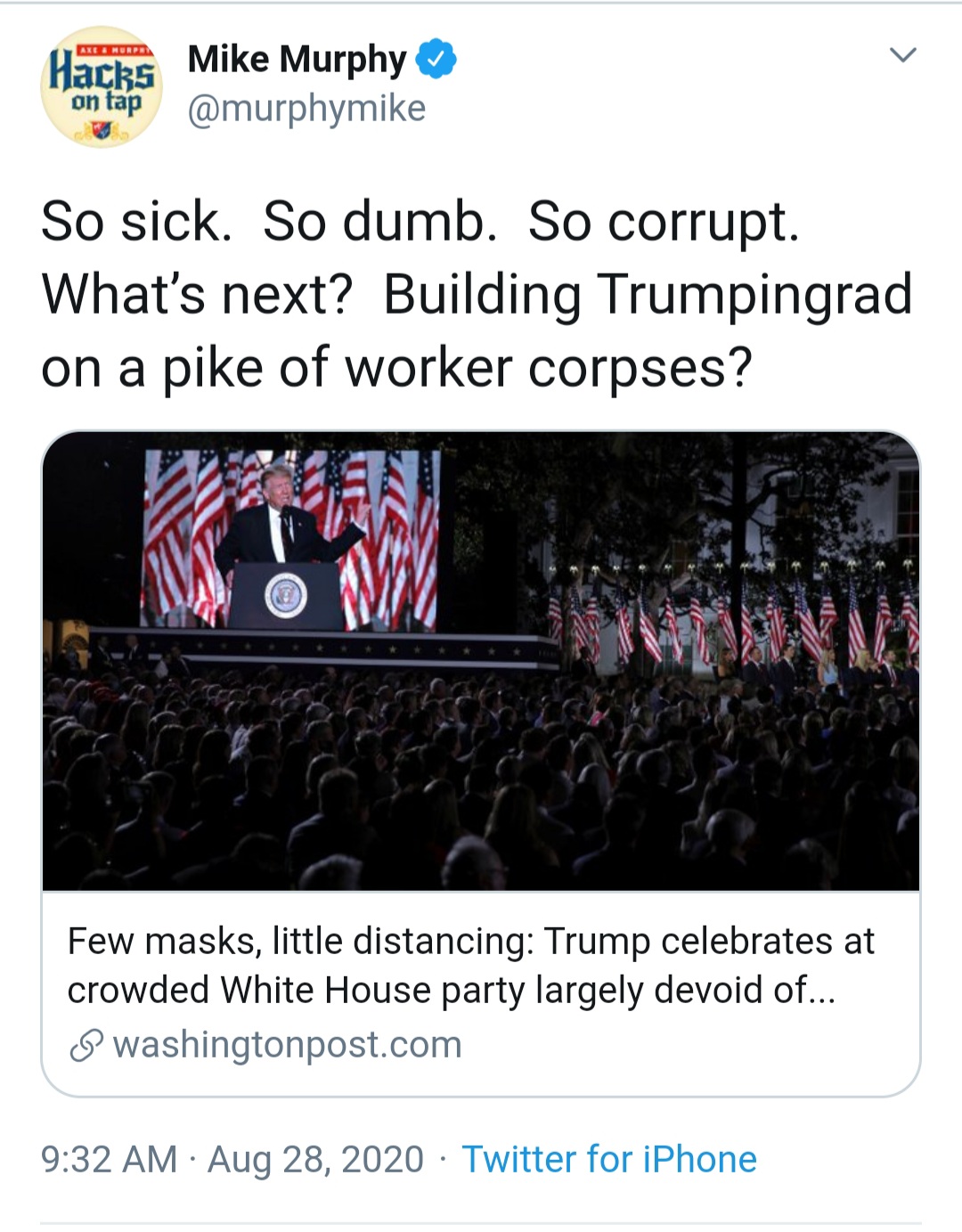Screen dimensions: 962x1232
Task: Expand the tweet options chevron menu
Action: point(903,55)
